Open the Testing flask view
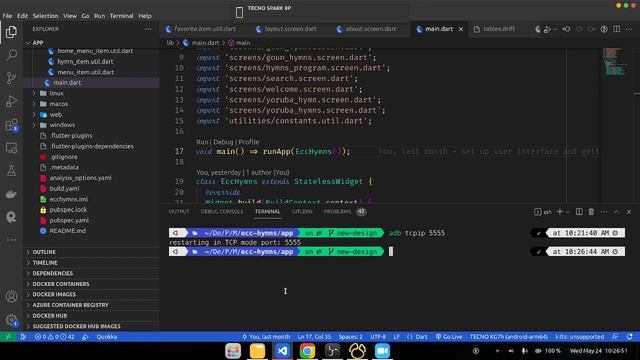 [11, 171]
